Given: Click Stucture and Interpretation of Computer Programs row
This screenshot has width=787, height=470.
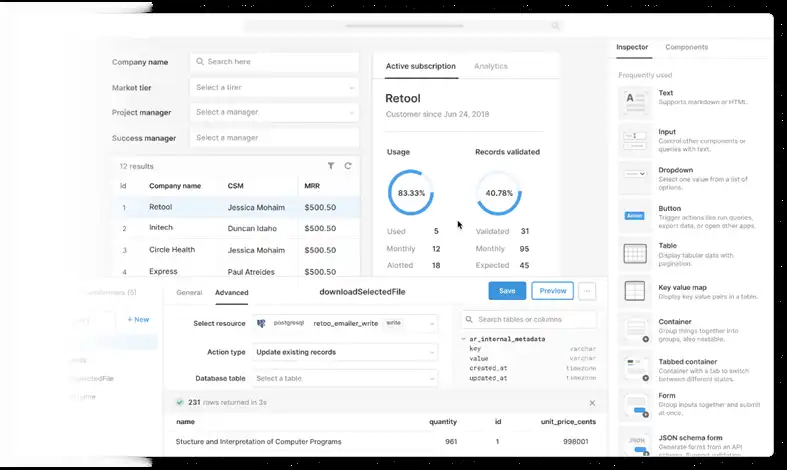Looking at the screenshot, I should (385, 442).
